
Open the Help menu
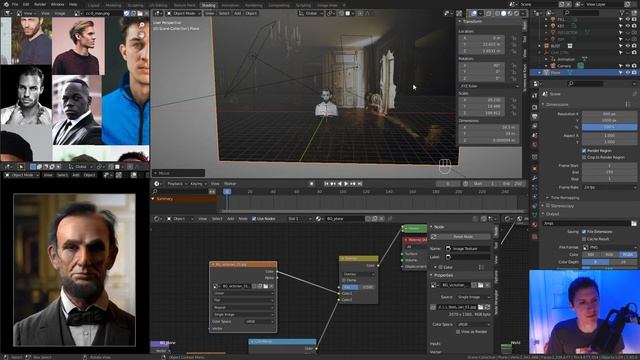point(73,4)
